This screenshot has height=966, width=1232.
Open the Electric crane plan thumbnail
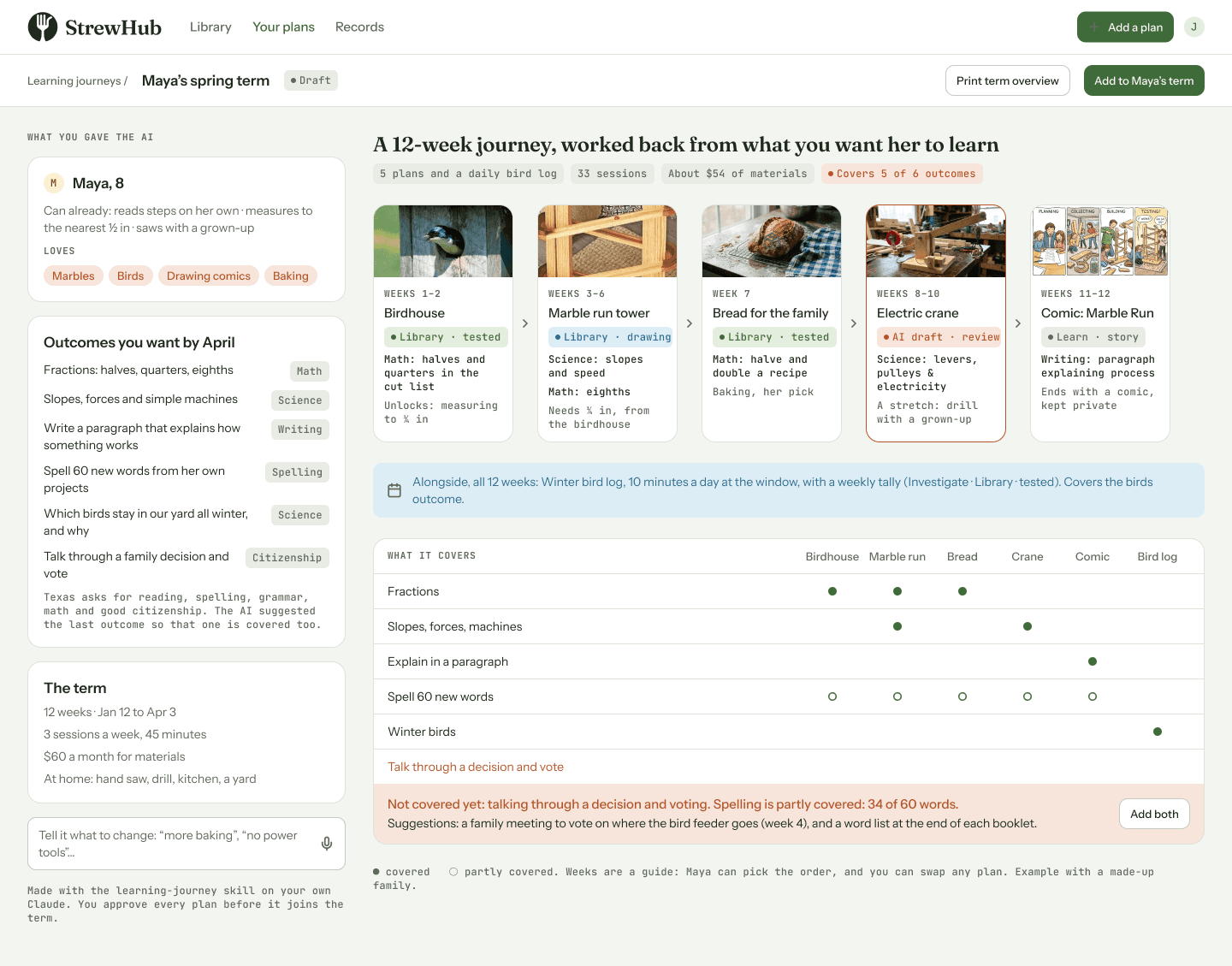(936, 241)
